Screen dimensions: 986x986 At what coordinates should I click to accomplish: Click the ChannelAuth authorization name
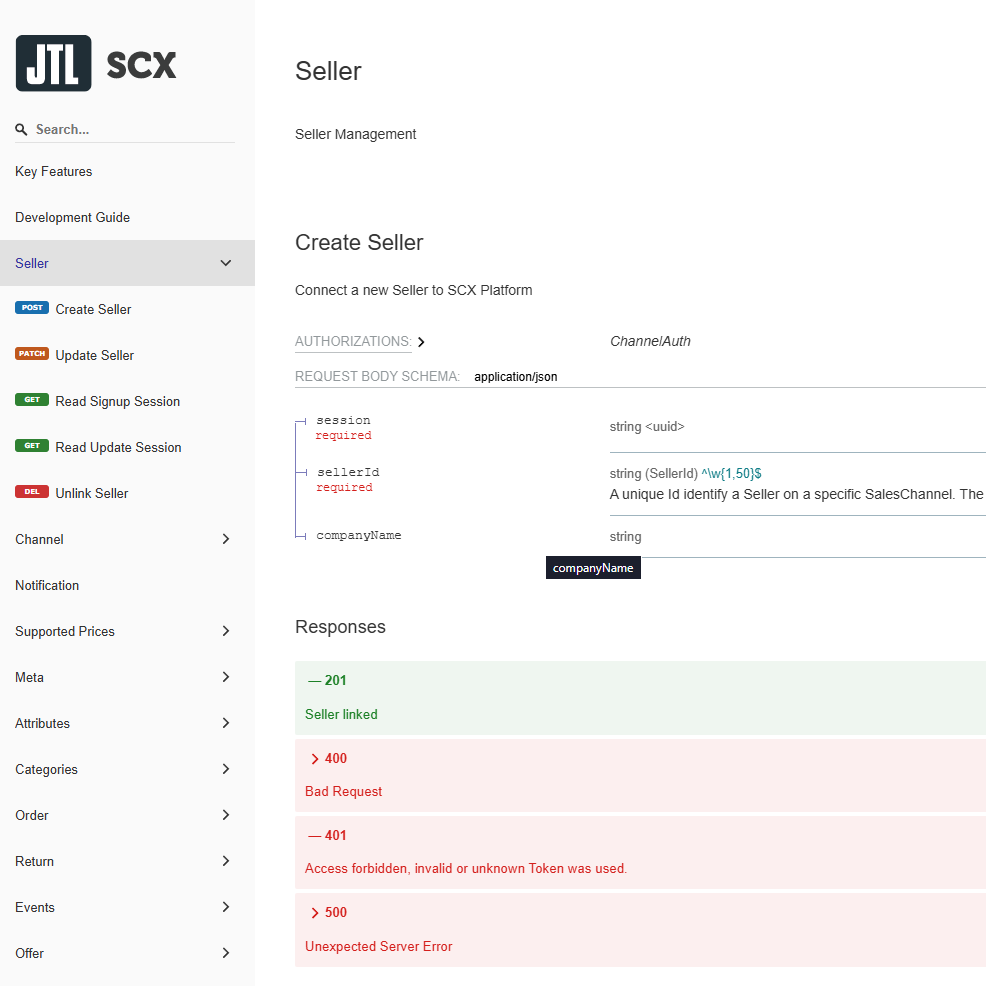(x=650, y=341)
